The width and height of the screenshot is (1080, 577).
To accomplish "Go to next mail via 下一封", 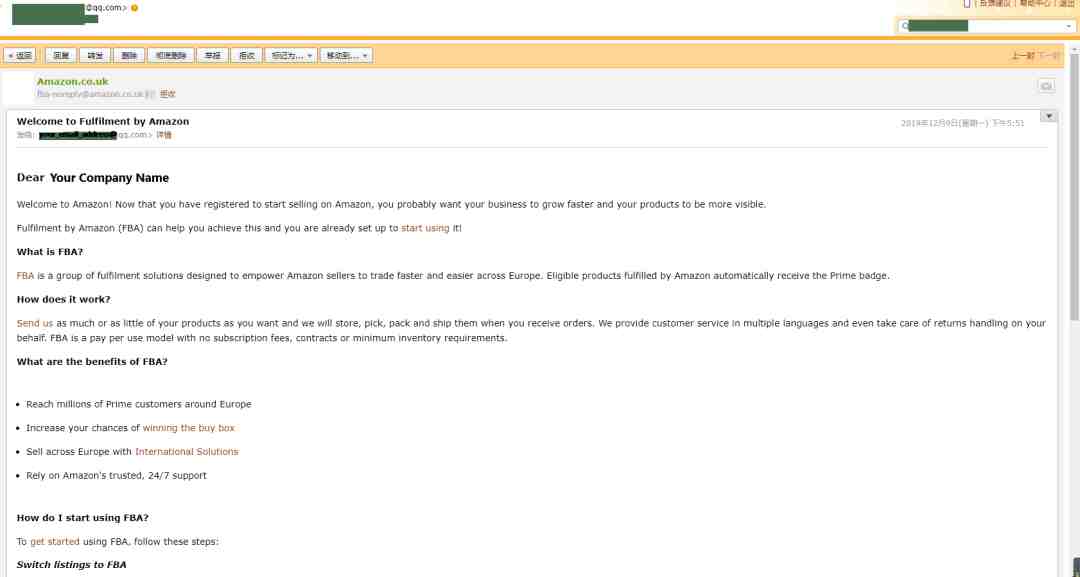I will click(x=1049, y=56).
